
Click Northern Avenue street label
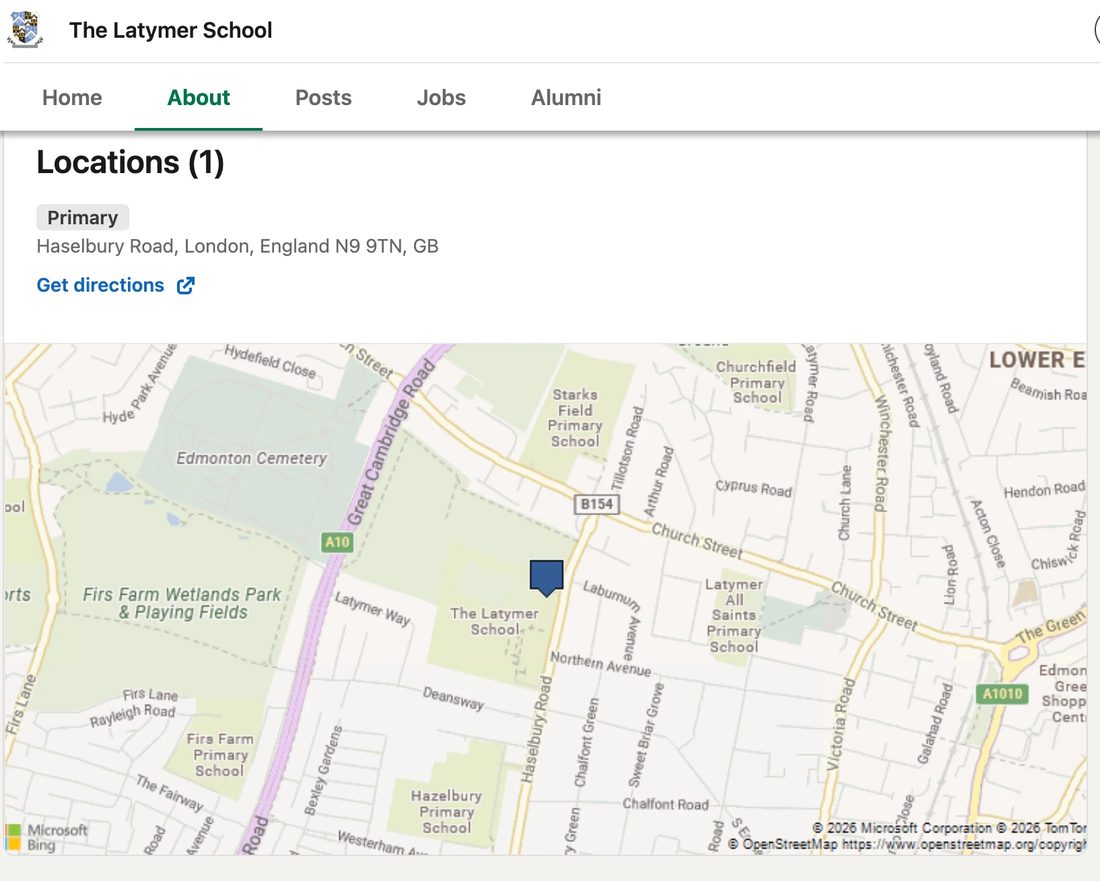click(601, 664)
